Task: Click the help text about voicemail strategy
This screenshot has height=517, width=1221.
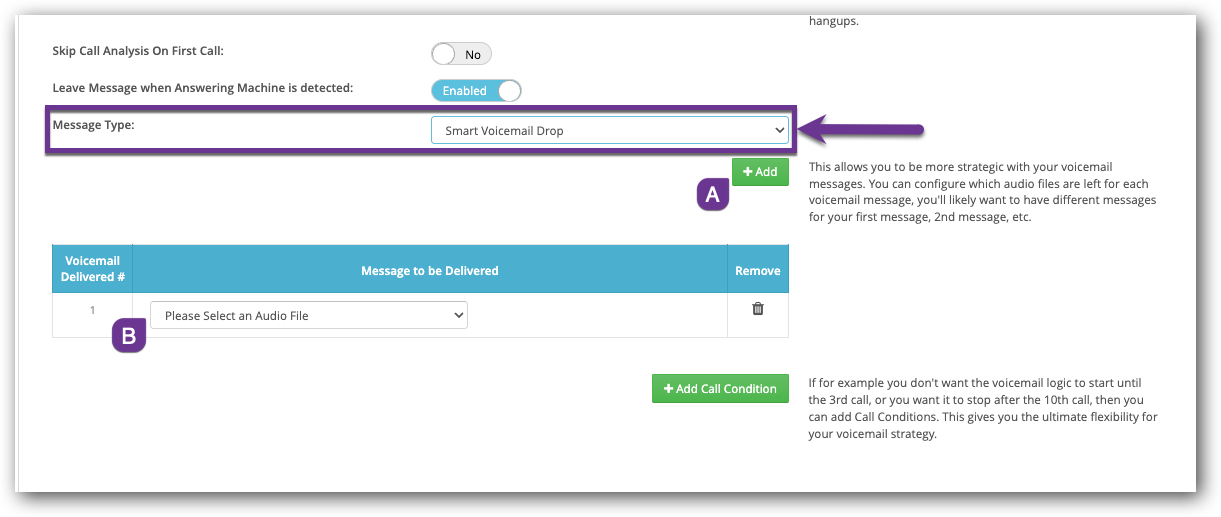Action: click(x=982, y=192)
